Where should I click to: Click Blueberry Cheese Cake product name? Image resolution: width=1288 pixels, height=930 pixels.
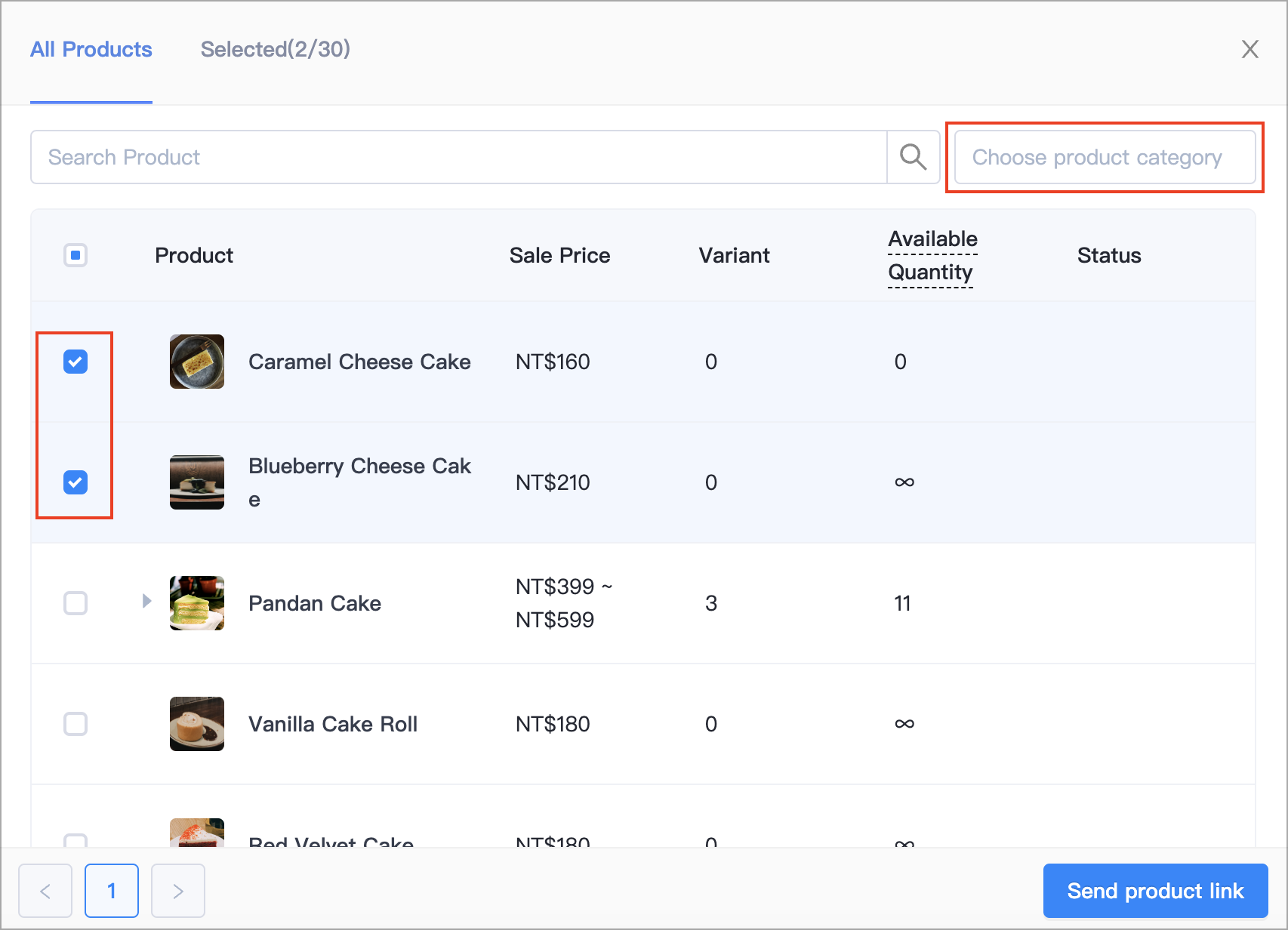pos(359,482)
